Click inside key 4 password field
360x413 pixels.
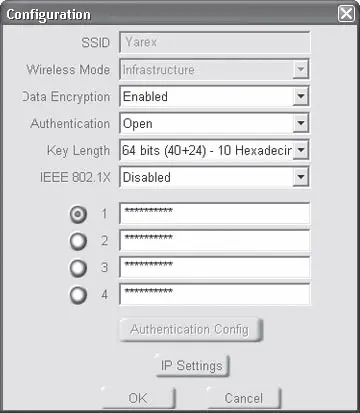click(x=215, y=294)
